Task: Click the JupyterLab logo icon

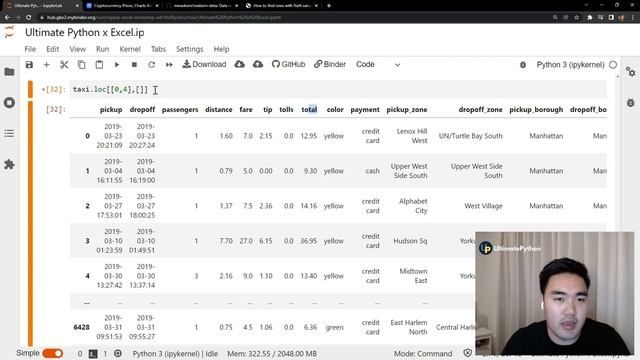Action: 9,32
